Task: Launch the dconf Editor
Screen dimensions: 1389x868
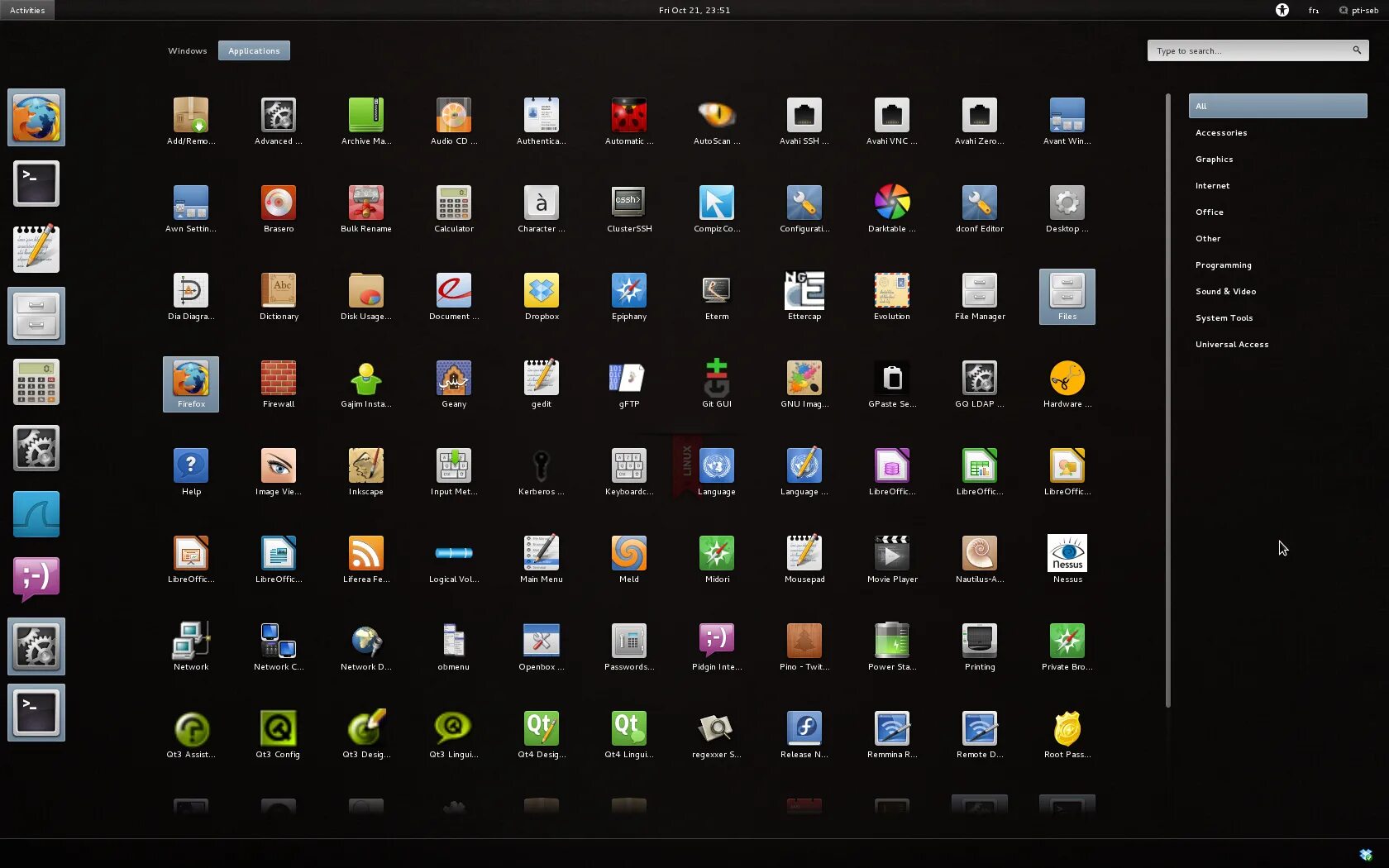Action: 980,209
